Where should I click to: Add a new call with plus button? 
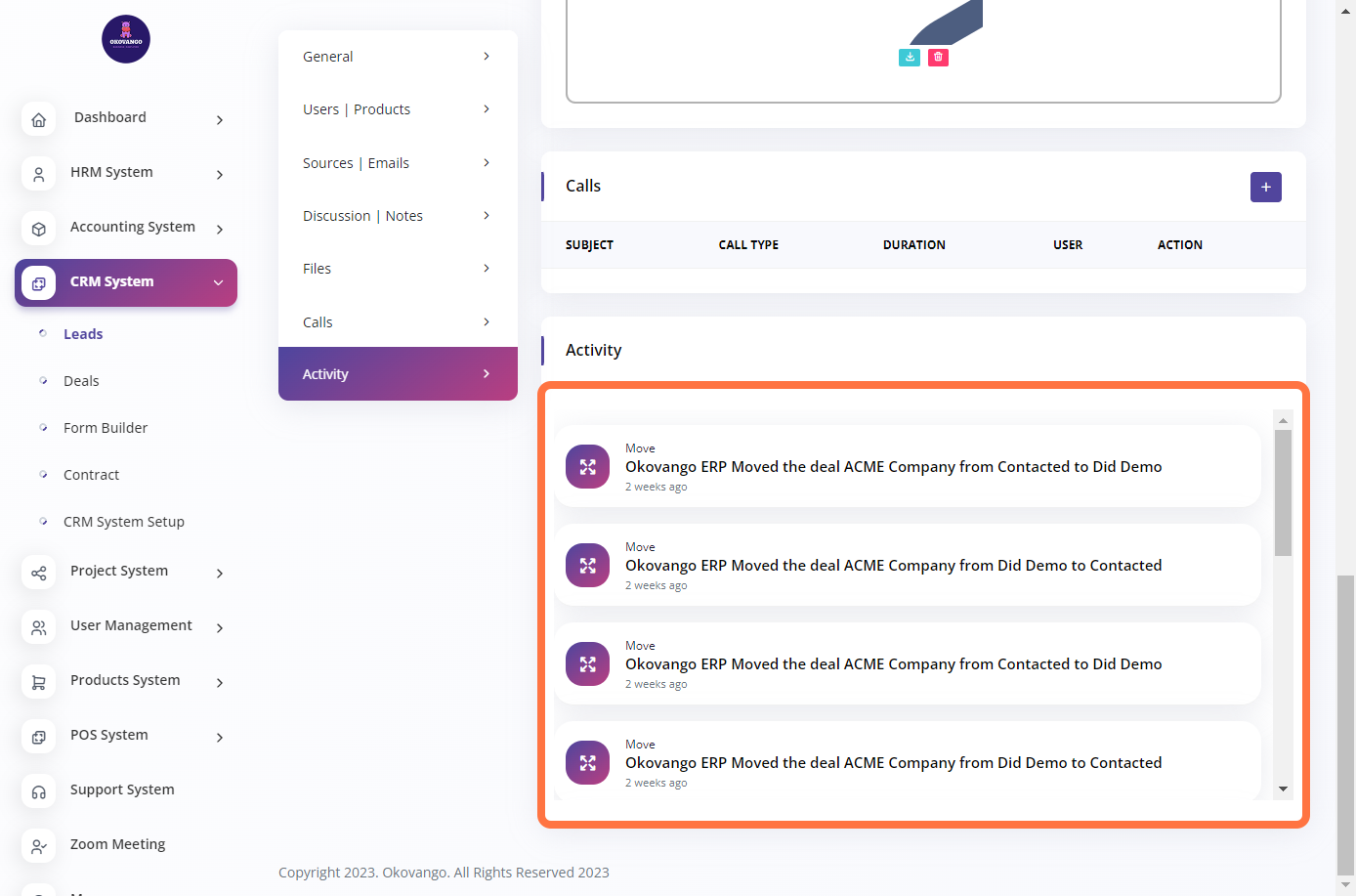[1265, 187]
